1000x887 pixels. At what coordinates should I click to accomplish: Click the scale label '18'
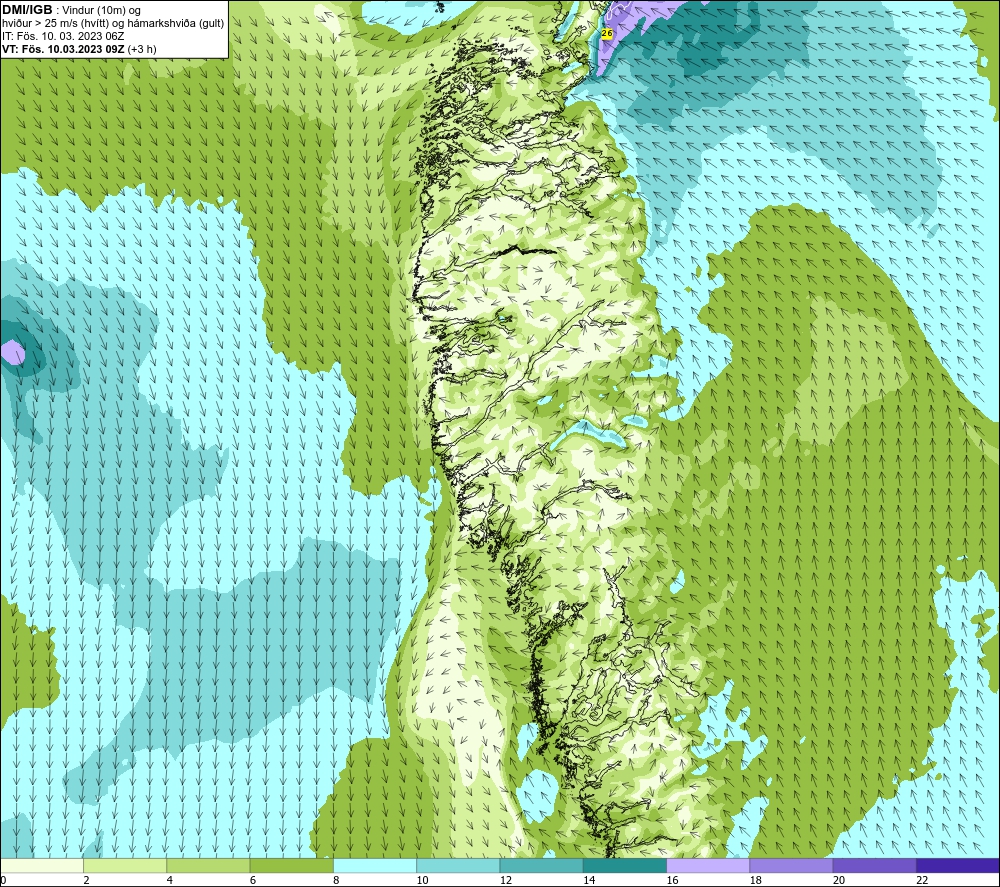pos(756,880)
